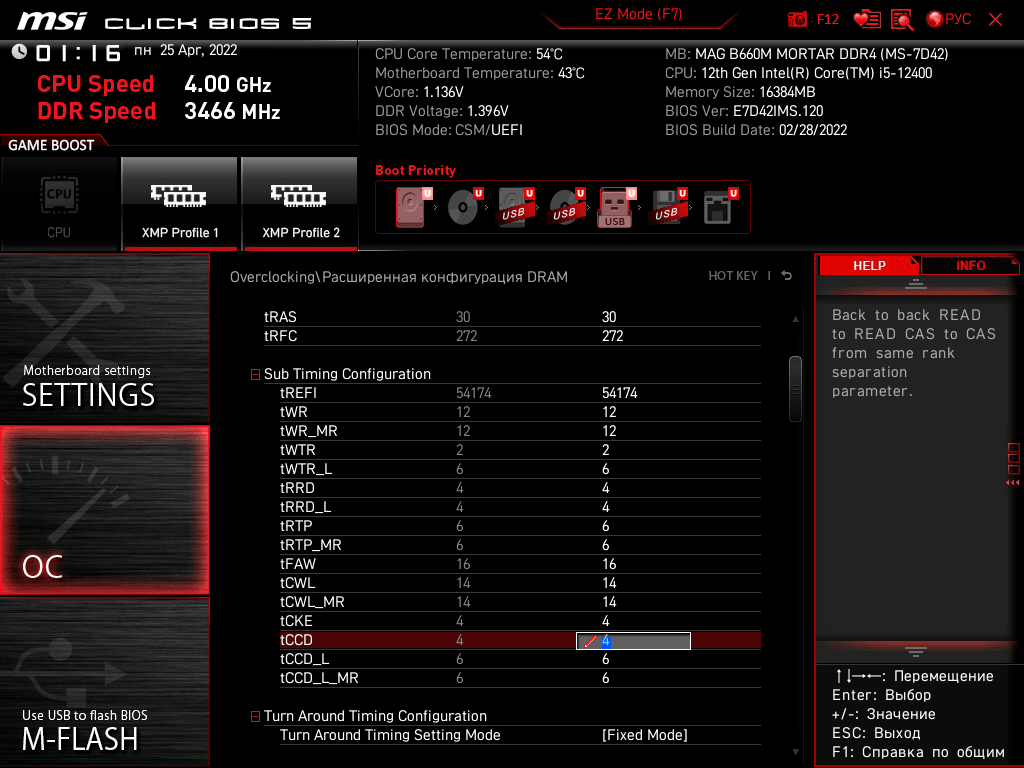This screenshot has height=768, width=1024.
Task: Select the tCWL timing row
Action: coord(520,583)
